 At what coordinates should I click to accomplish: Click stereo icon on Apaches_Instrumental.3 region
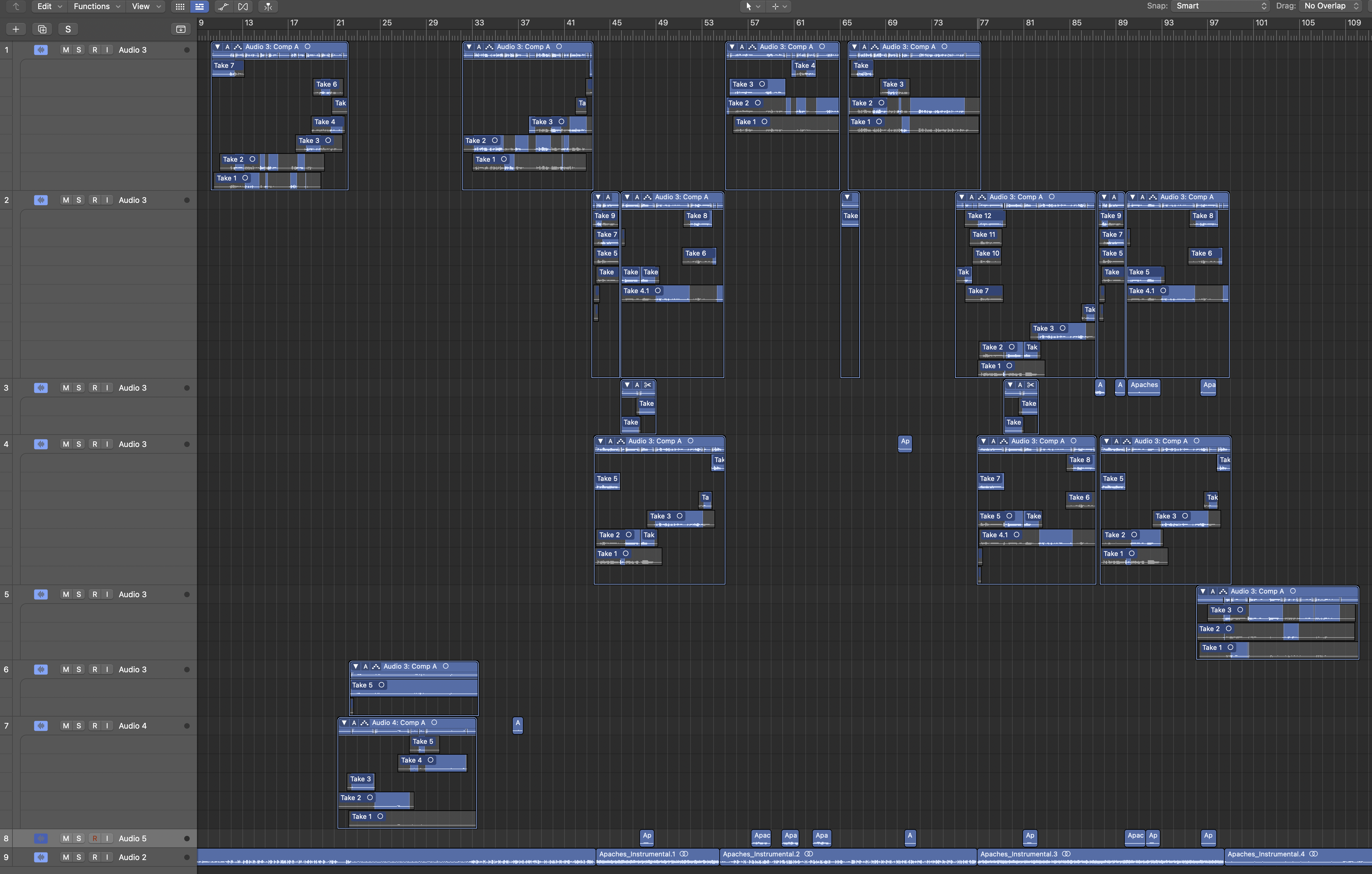click(1066, 854)
